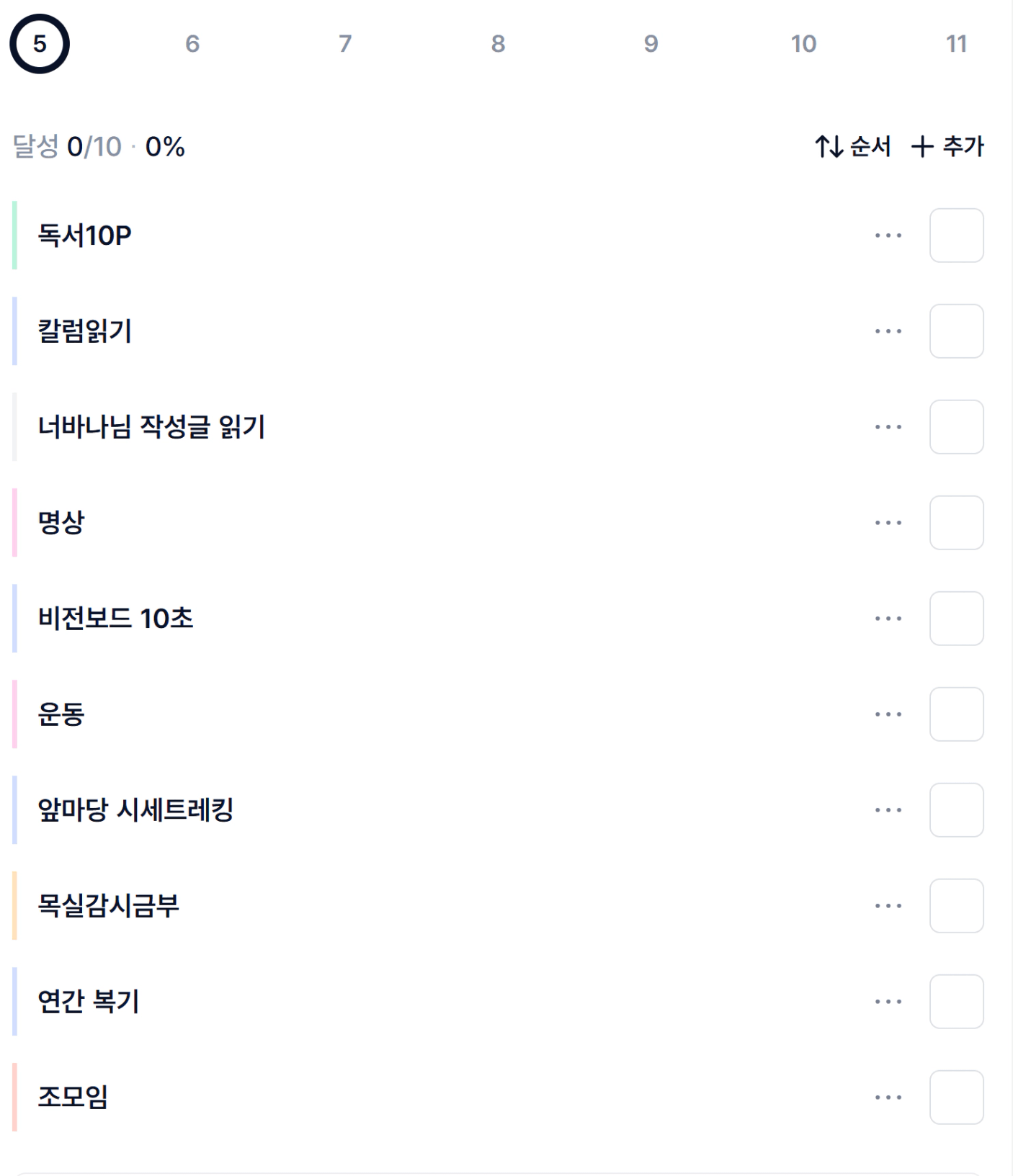
Task: Open the three-dot menu for 칼럼읽기
Action: click(x=888, y=331)
